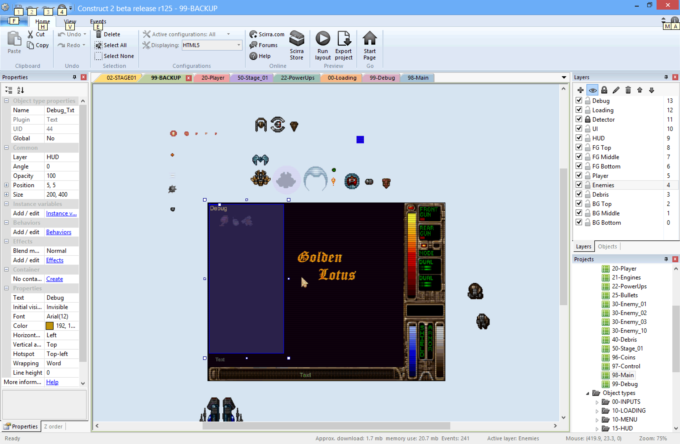Open the Forums icon
The image size is (680, 444).
click(253, 45)
